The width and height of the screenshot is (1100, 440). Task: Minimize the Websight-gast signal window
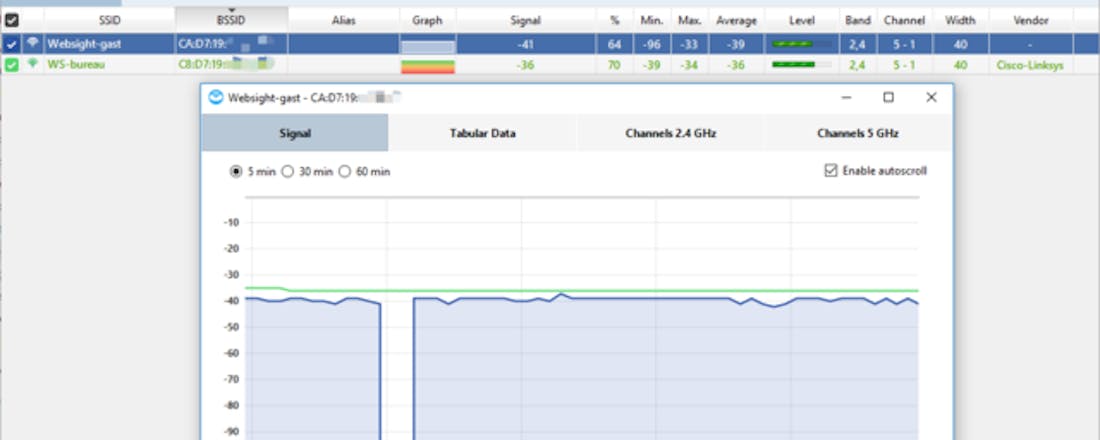(846, 97)
